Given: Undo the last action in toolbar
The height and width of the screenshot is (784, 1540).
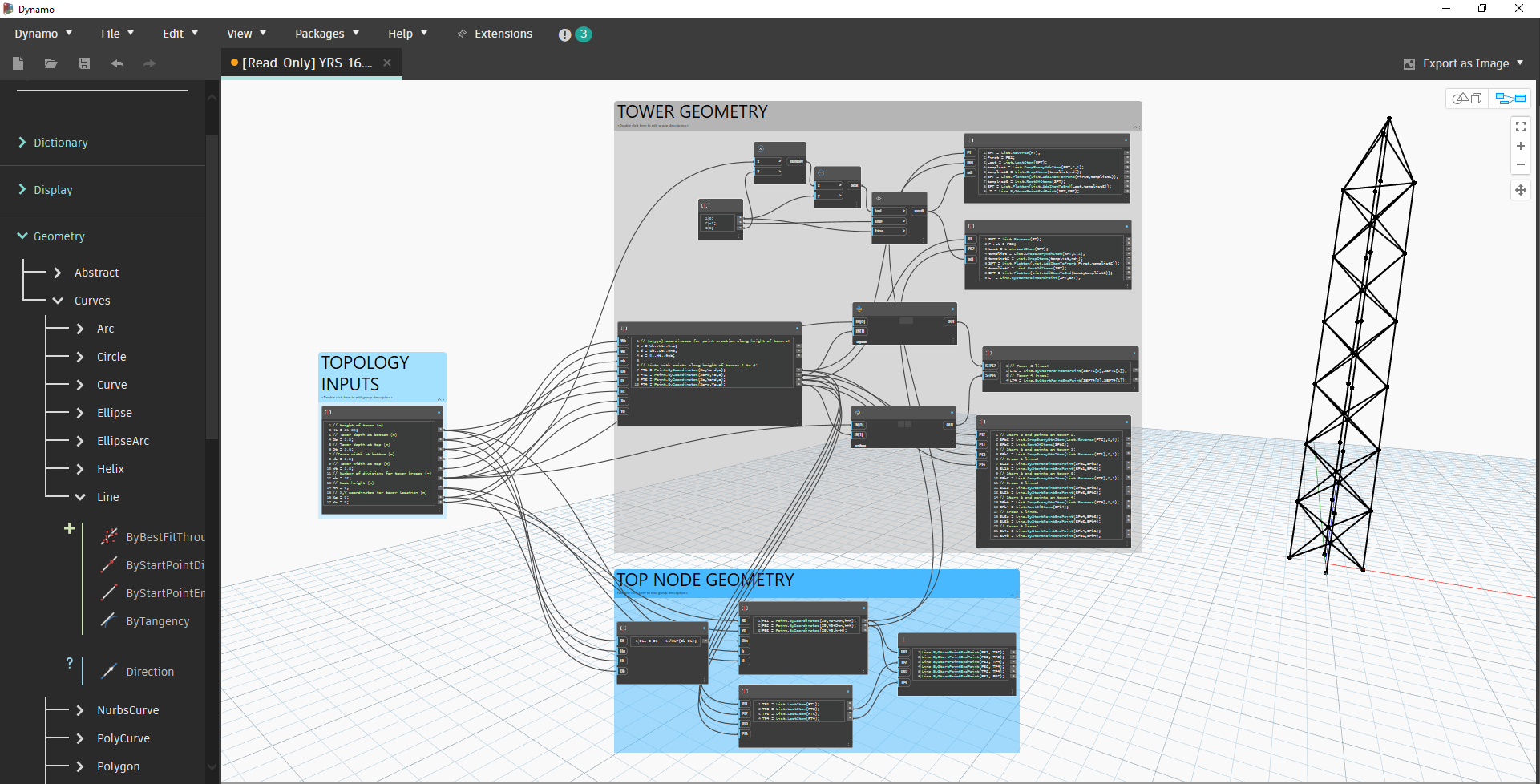Looking at the screenshot, I should coord(117,63).
